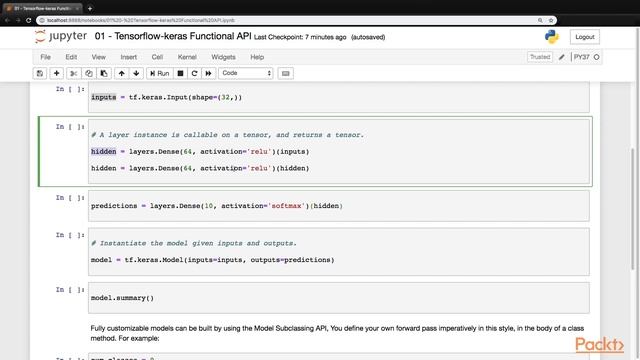This screenshot has height=360, width=640.
Task: Restart the kernel icon
Action: click(194, 73)
